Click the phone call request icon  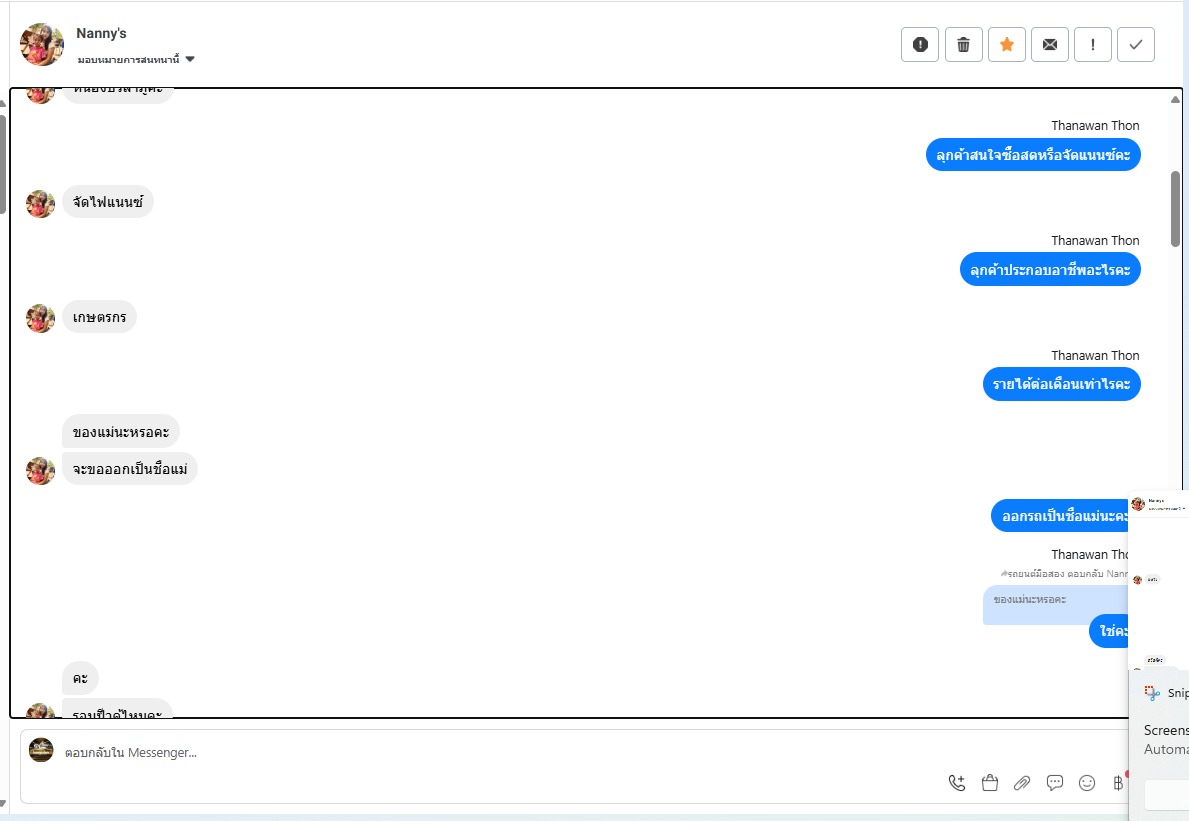(957, 783)
